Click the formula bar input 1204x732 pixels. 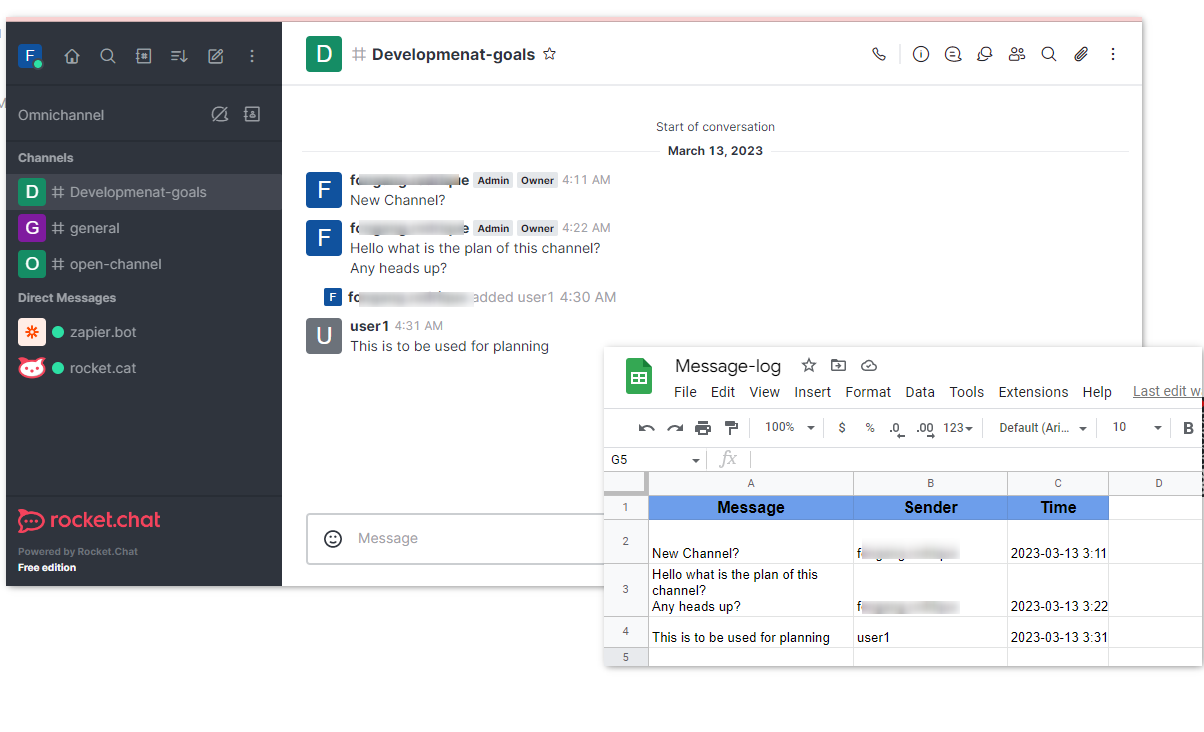point(975,459)
